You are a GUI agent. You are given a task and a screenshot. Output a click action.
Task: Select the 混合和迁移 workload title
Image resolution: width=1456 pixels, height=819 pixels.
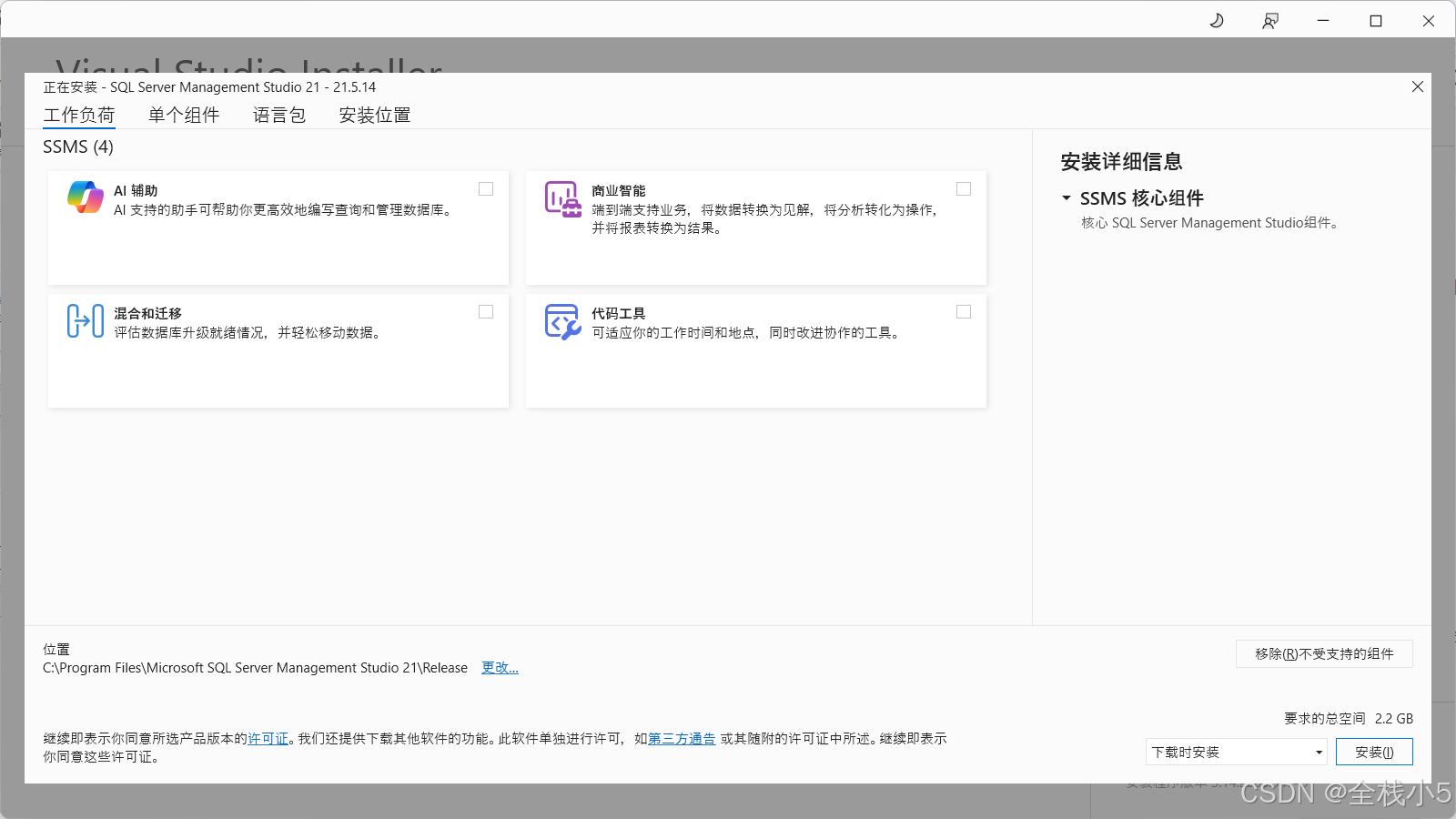147,314
